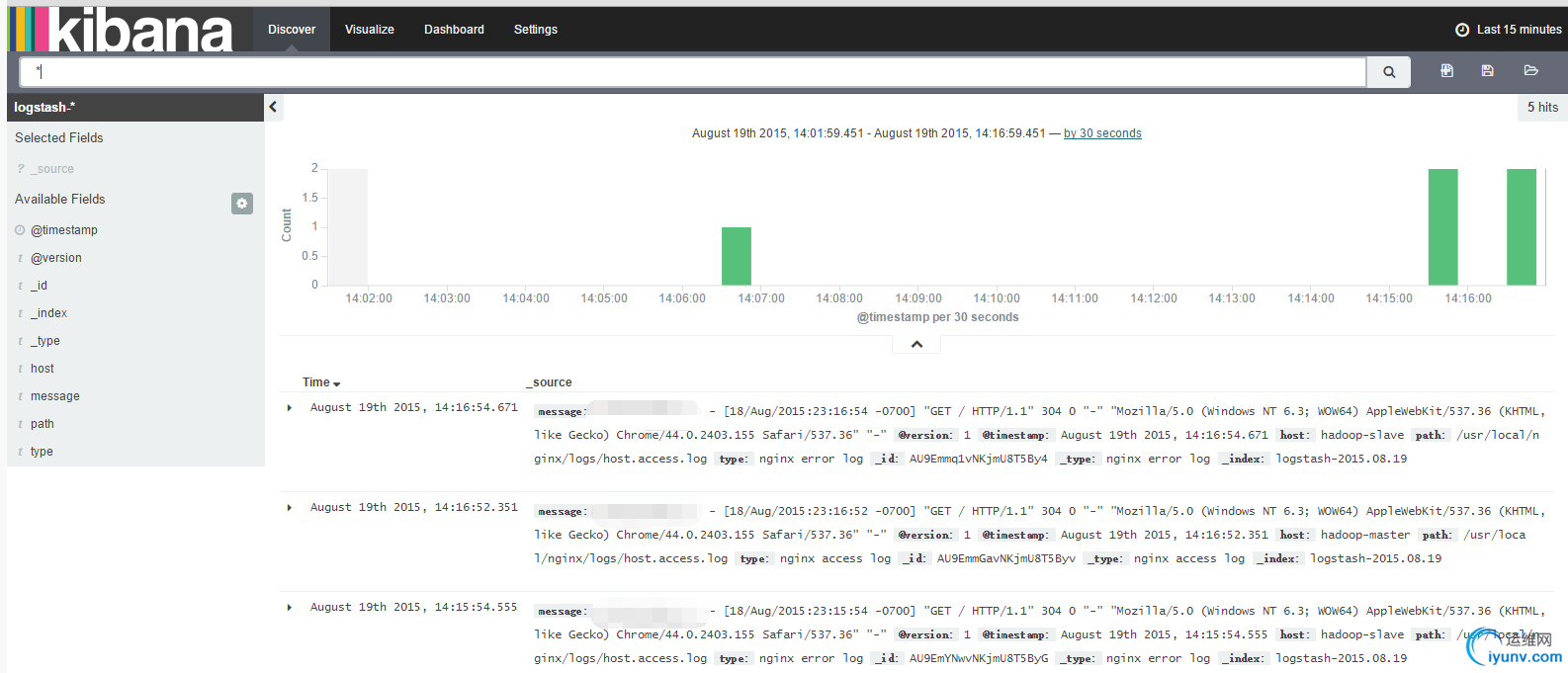Click the Available Fields heading
The image size is (1568, 673).
pos(60,200)
